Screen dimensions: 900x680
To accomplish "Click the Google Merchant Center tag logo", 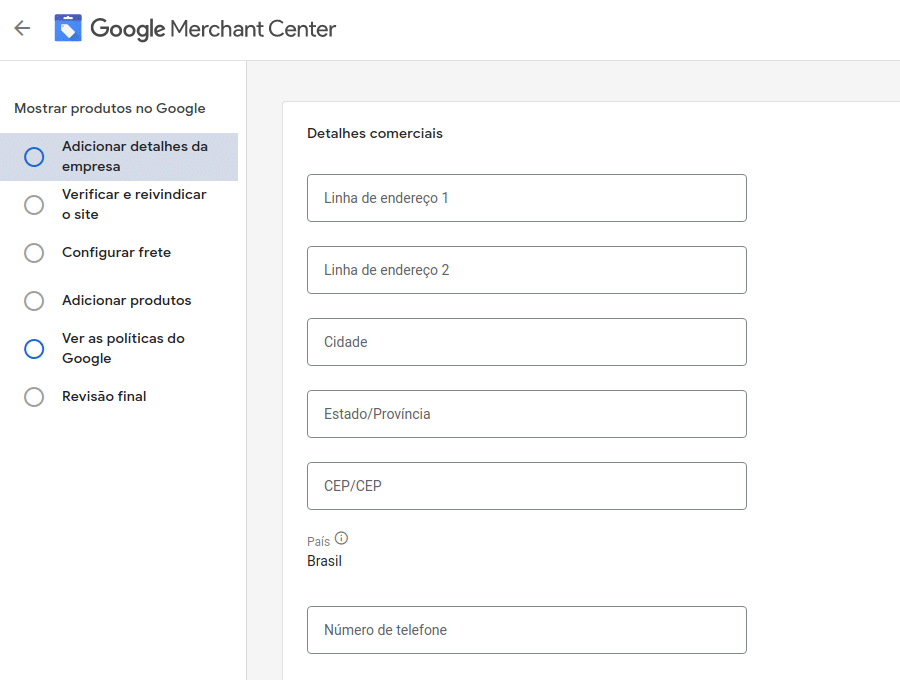I will tap(68, 28).
